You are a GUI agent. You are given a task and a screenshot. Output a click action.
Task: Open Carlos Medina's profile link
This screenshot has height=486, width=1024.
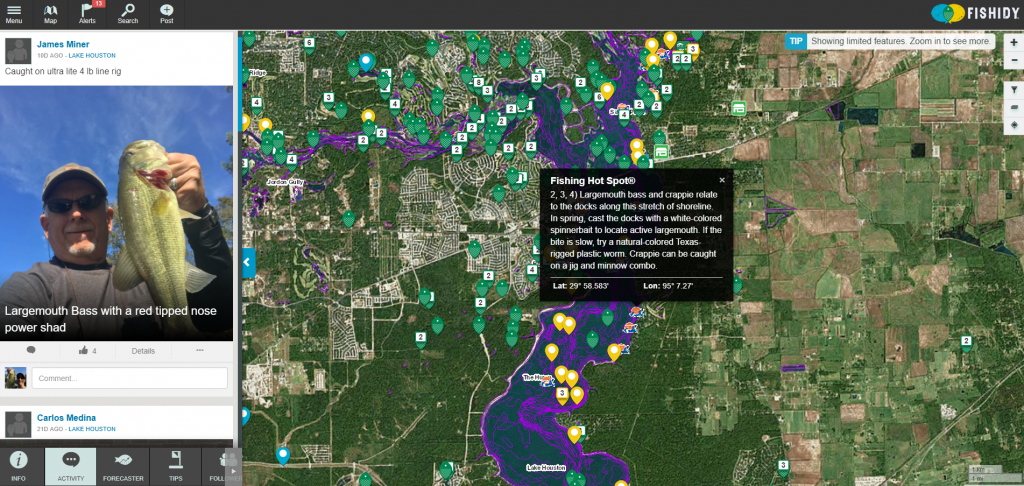(68, 417)
